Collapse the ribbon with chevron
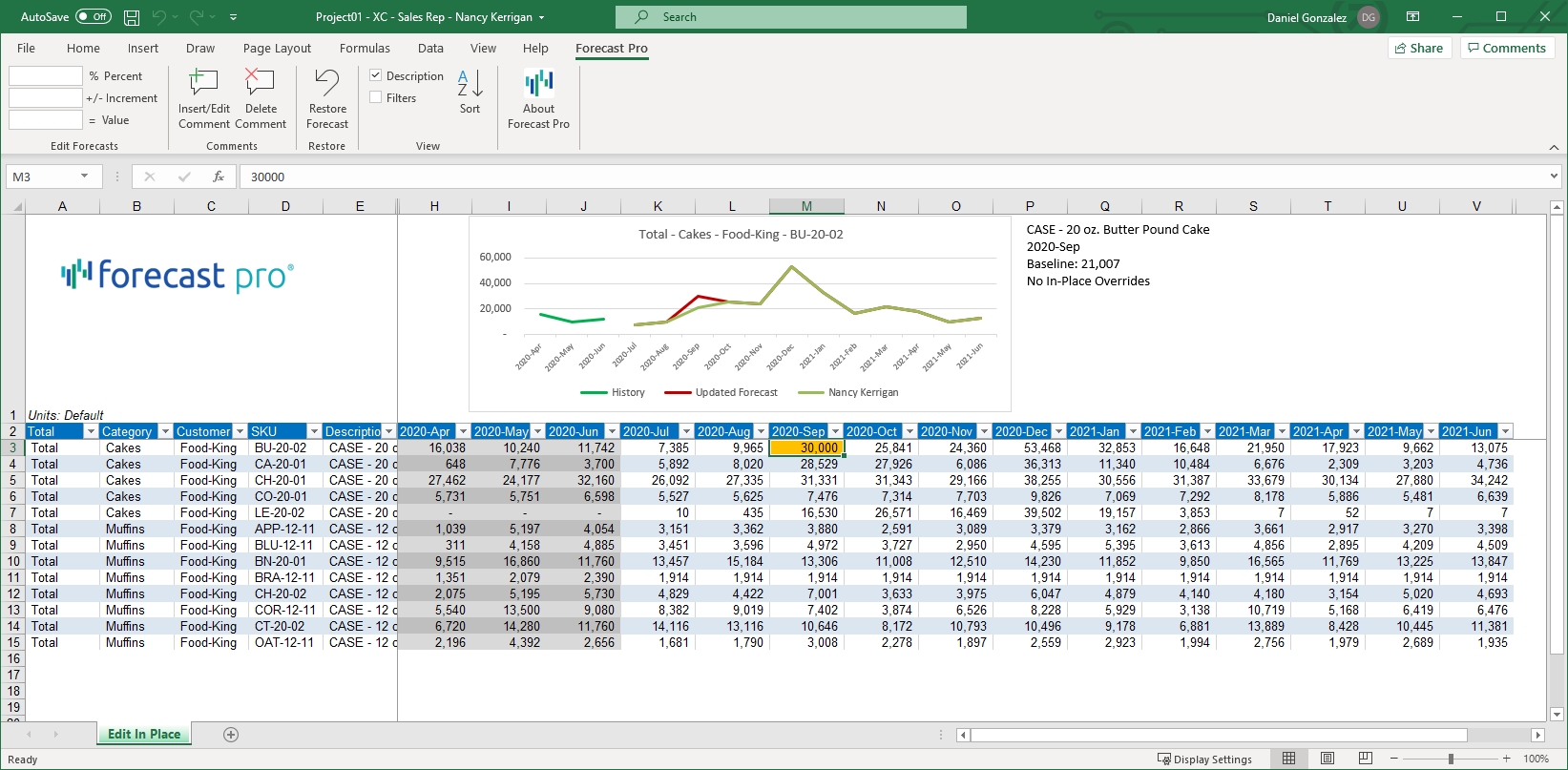 click(x=1554, y=147)
